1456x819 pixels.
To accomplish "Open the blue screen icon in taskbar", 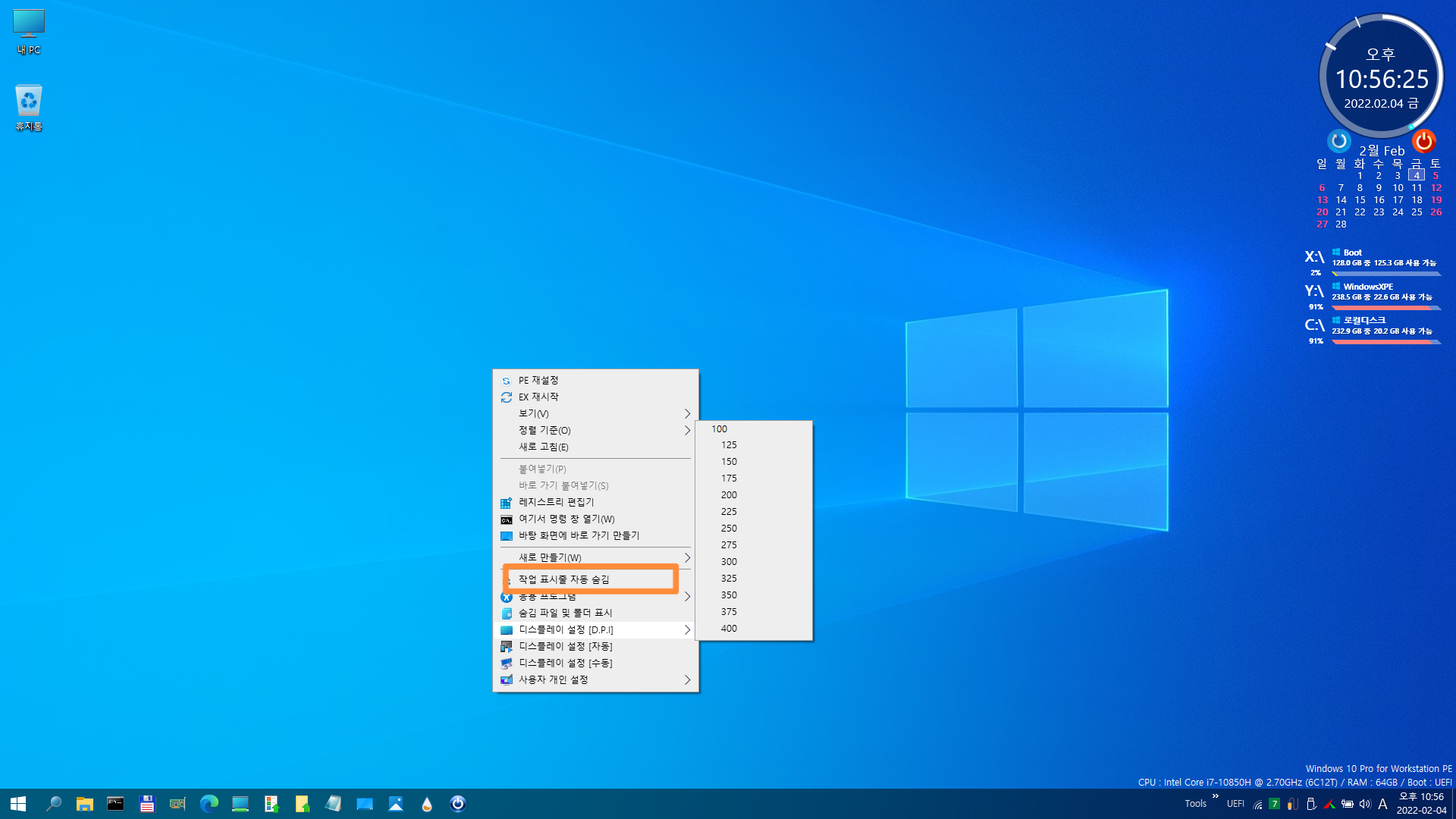I will click(x=364, y=804).
